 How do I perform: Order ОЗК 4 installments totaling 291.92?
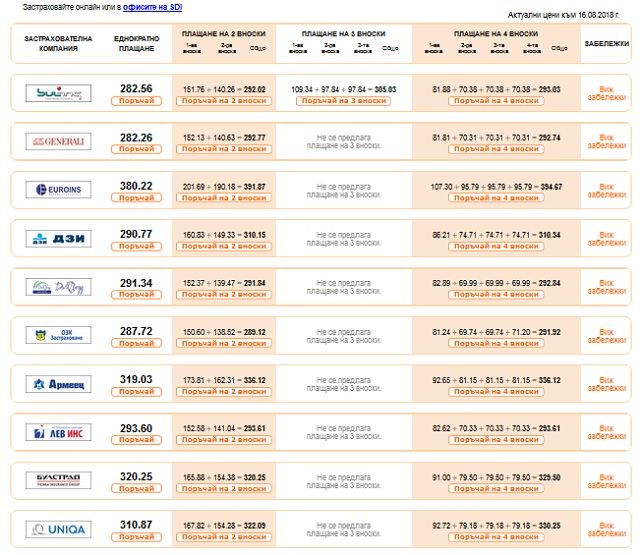[496, 343]
